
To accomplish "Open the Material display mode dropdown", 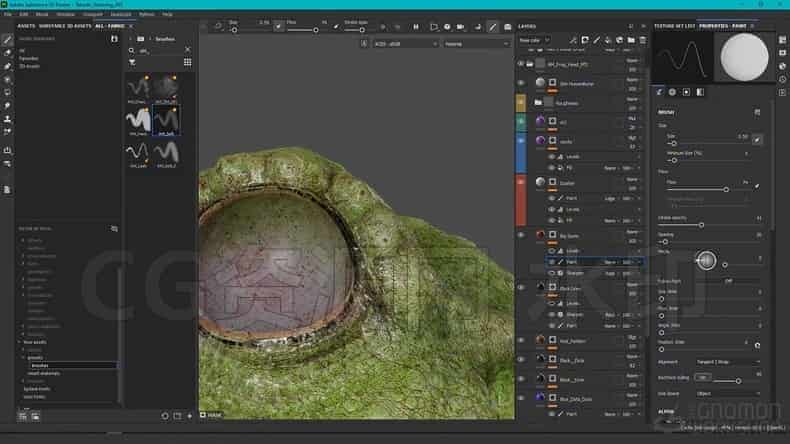I will pos(477,44).
